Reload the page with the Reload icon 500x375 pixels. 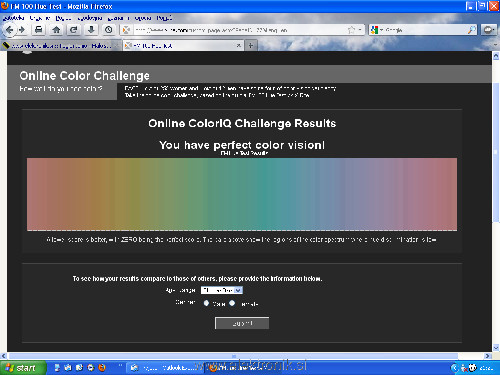coord(73,30)
